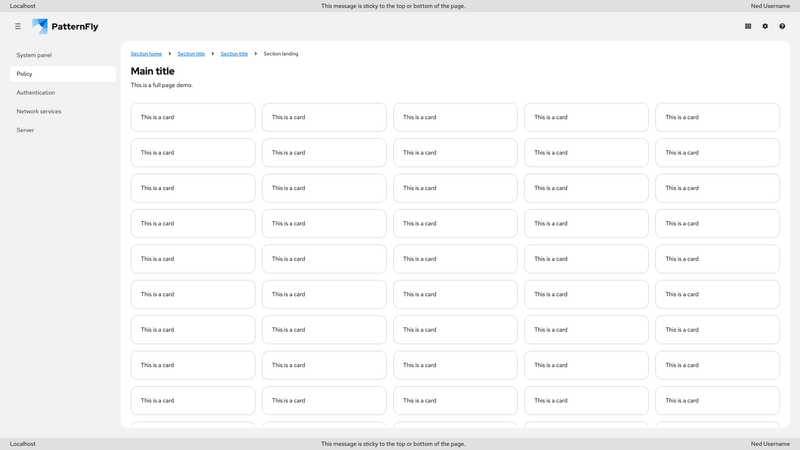Open the settings gear icon
The image size is (800, 450).
(765, 27)
